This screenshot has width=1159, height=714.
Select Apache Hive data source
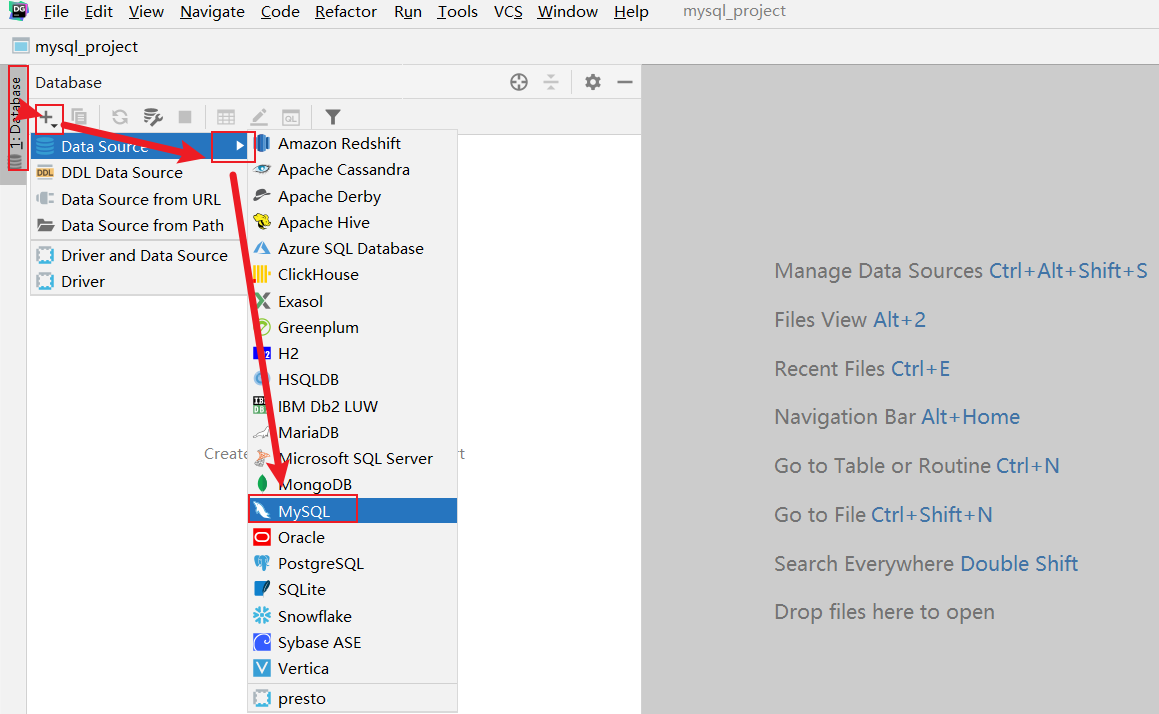point(353,222)
